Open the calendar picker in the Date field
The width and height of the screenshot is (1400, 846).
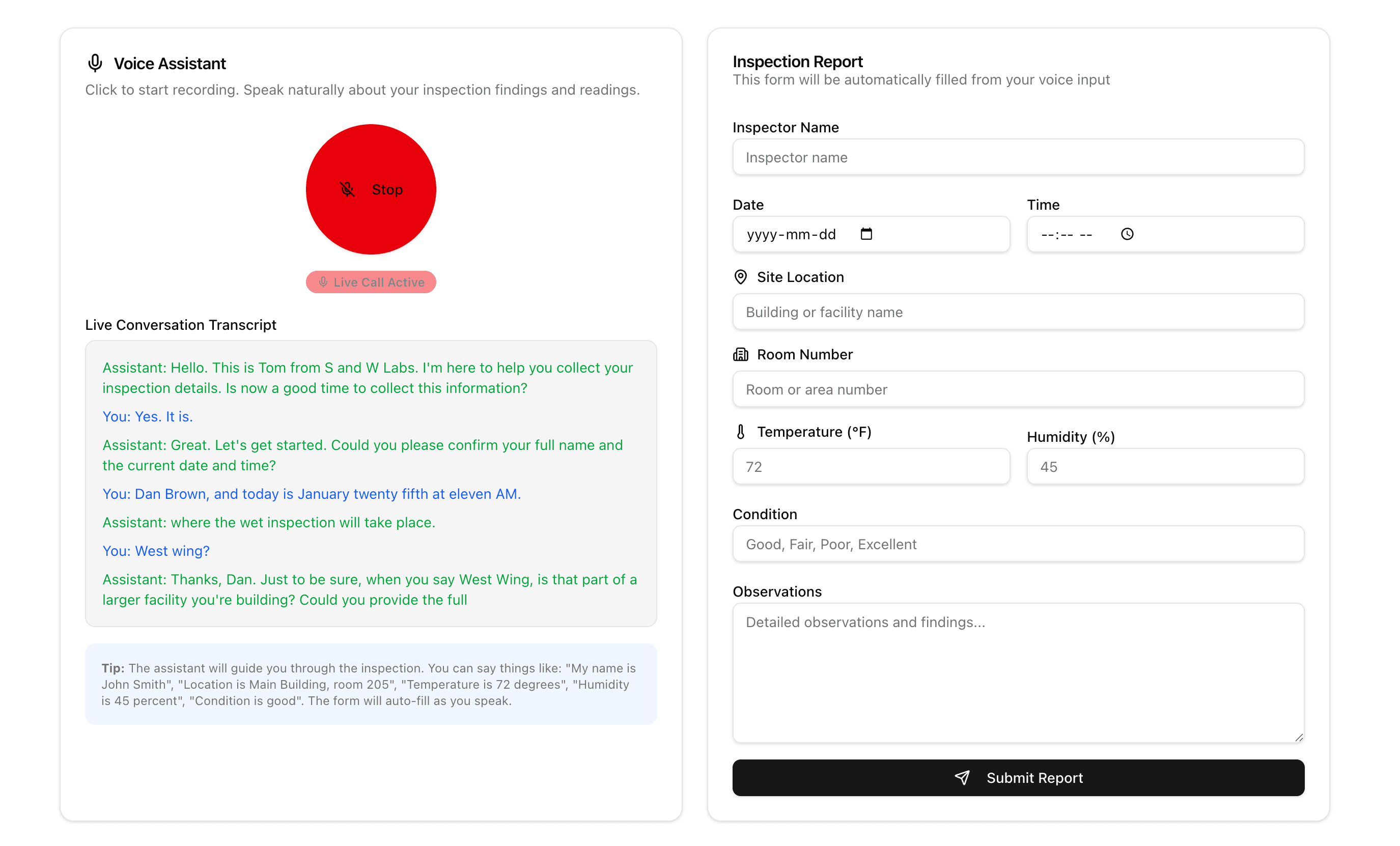[865, 234]
